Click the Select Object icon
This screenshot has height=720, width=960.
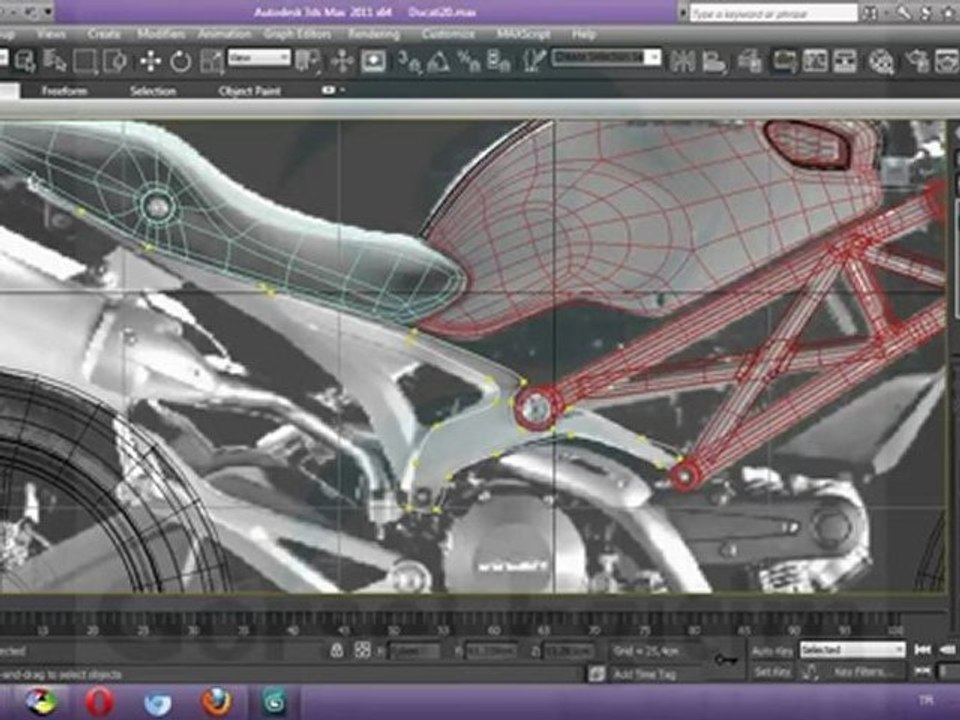[25, 61]
